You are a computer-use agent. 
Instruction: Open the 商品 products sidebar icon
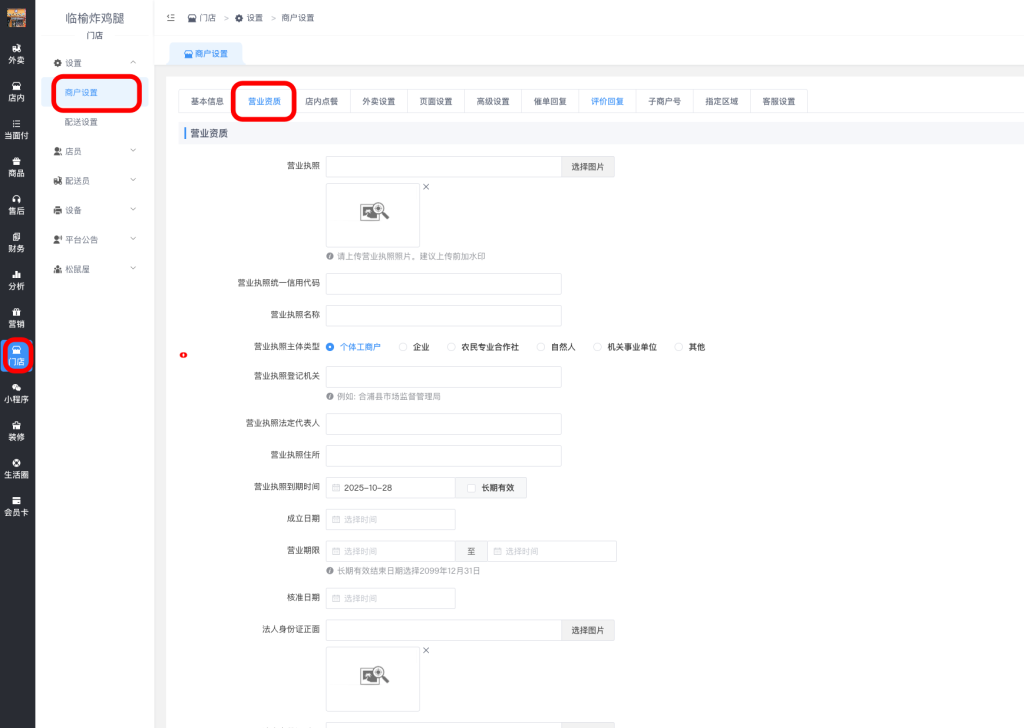pos(17,166)
